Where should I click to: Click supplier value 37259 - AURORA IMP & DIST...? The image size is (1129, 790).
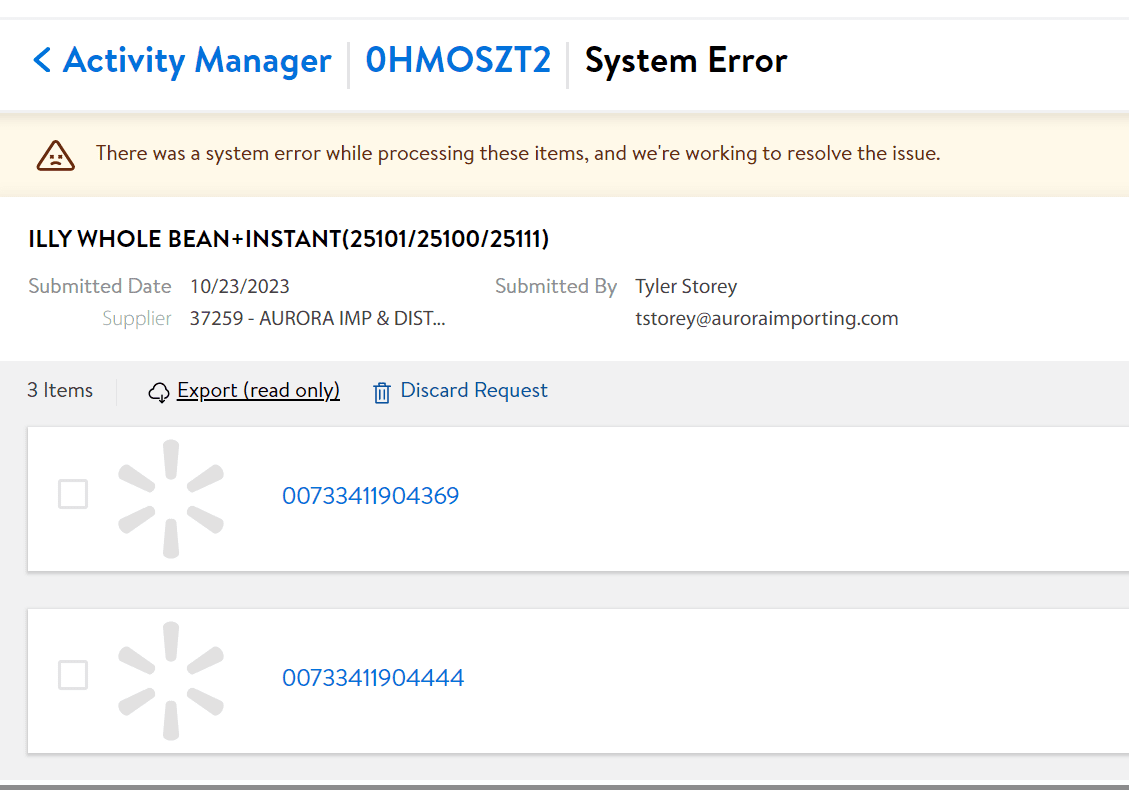tap(318, 318)
